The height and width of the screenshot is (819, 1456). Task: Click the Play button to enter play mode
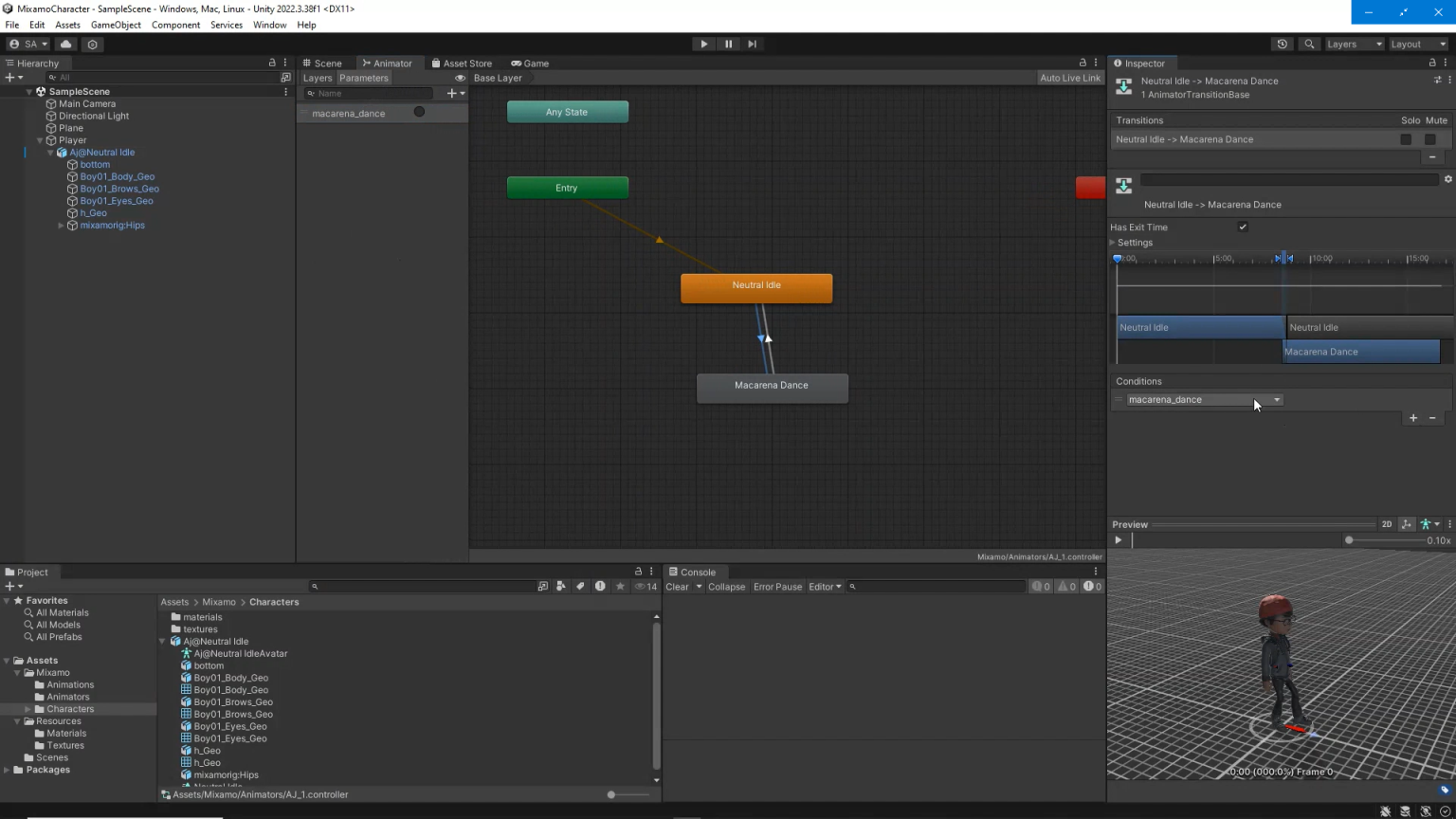pyautogui.click(x=703, y=44)
